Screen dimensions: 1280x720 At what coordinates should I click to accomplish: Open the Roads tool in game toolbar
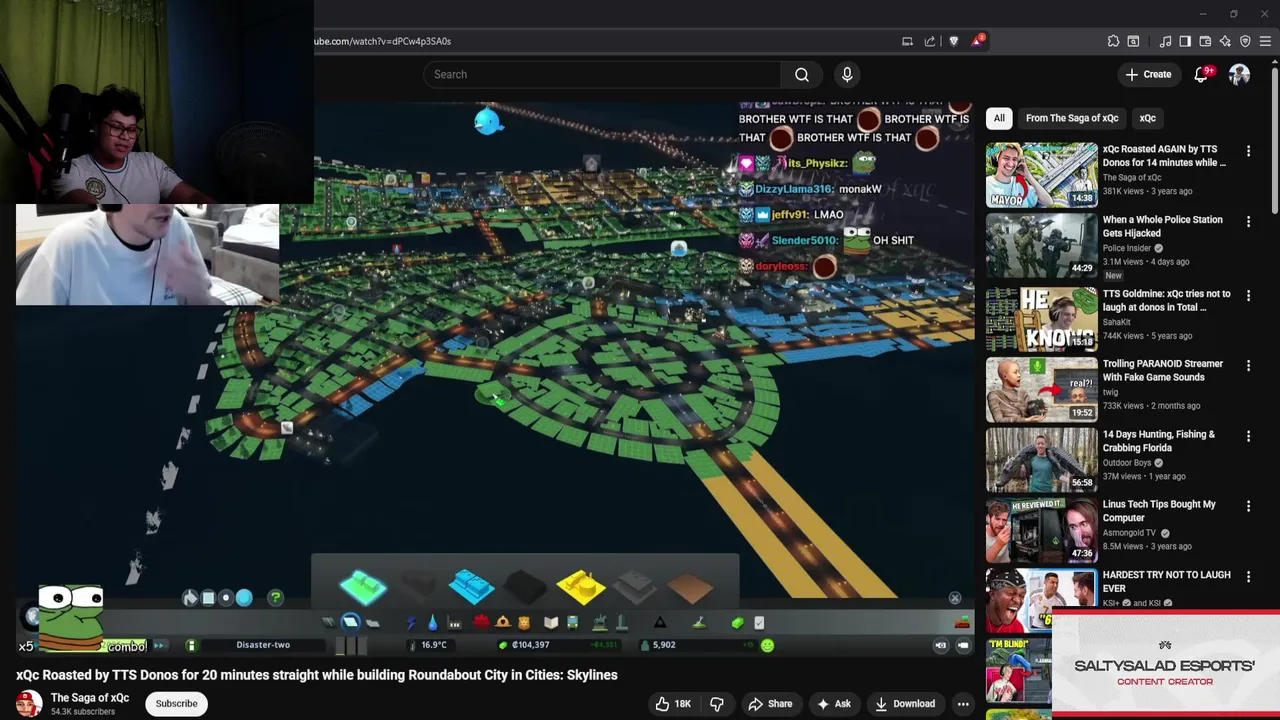coord(328,622)
